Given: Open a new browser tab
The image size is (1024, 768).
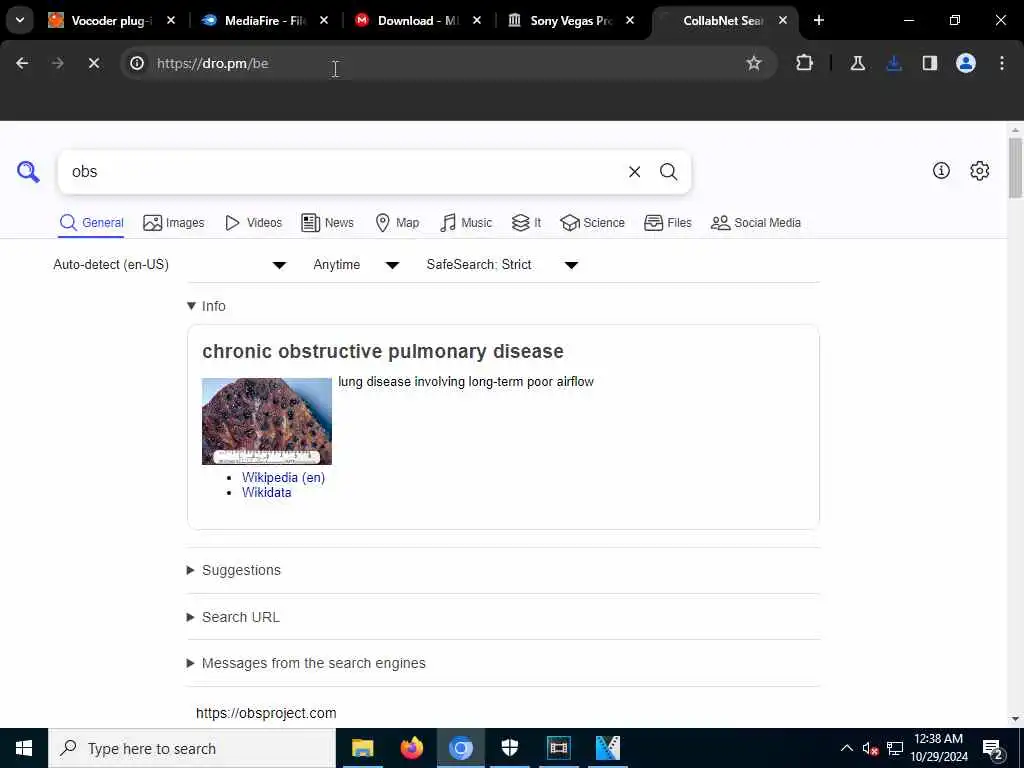Looking at the screenshot, I should tap(819, 20).
